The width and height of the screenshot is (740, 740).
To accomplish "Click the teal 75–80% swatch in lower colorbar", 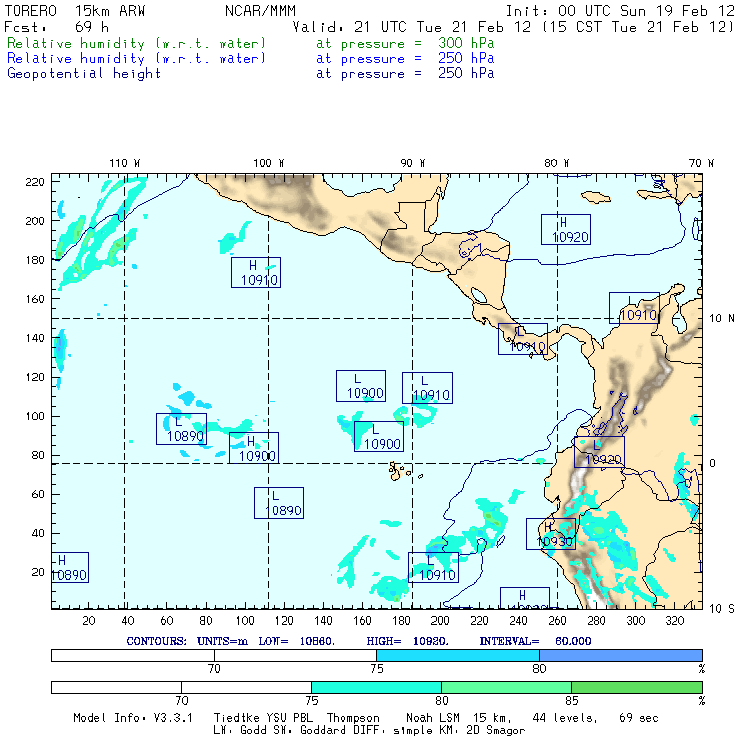I will pyautogui.click(x=376, y=687).
